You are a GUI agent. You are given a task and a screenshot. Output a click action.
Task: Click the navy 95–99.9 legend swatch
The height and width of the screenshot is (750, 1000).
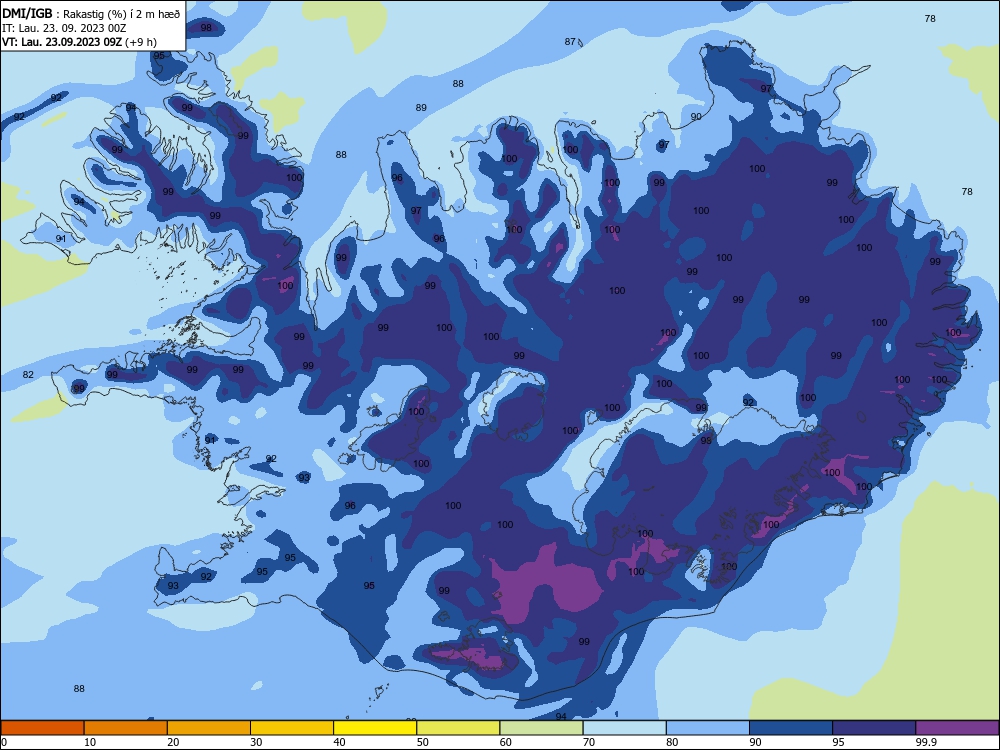point(874,728)
